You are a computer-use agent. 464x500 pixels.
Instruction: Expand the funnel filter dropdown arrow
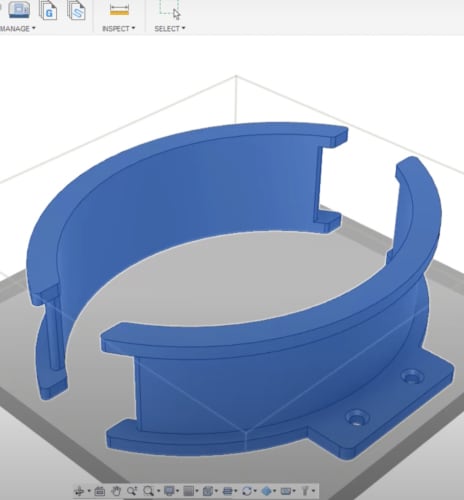click(313, 491)
